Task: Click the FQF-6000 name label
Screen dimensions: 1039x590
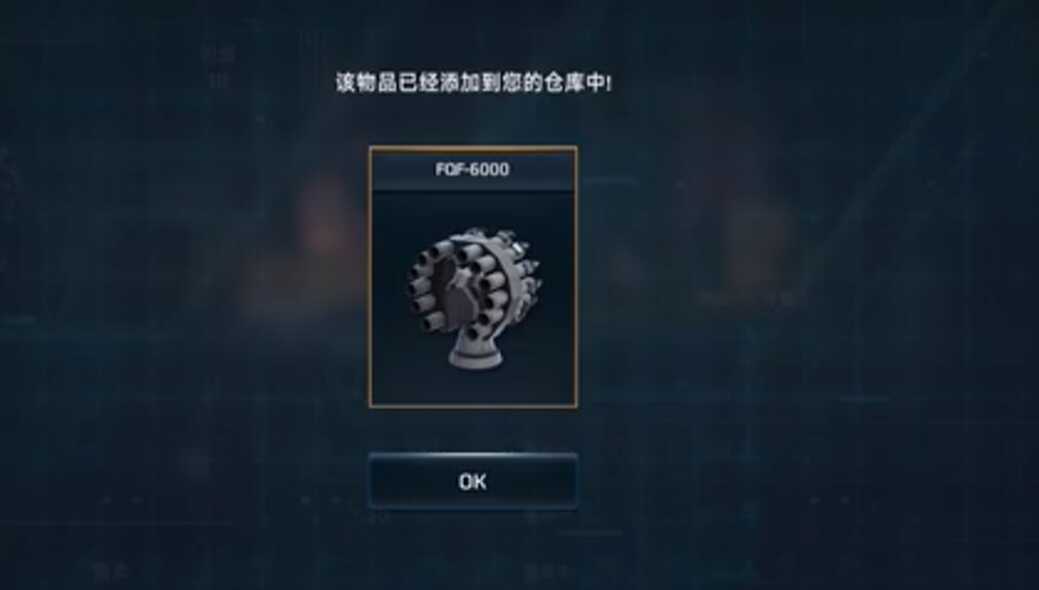Action: point(472,170)
